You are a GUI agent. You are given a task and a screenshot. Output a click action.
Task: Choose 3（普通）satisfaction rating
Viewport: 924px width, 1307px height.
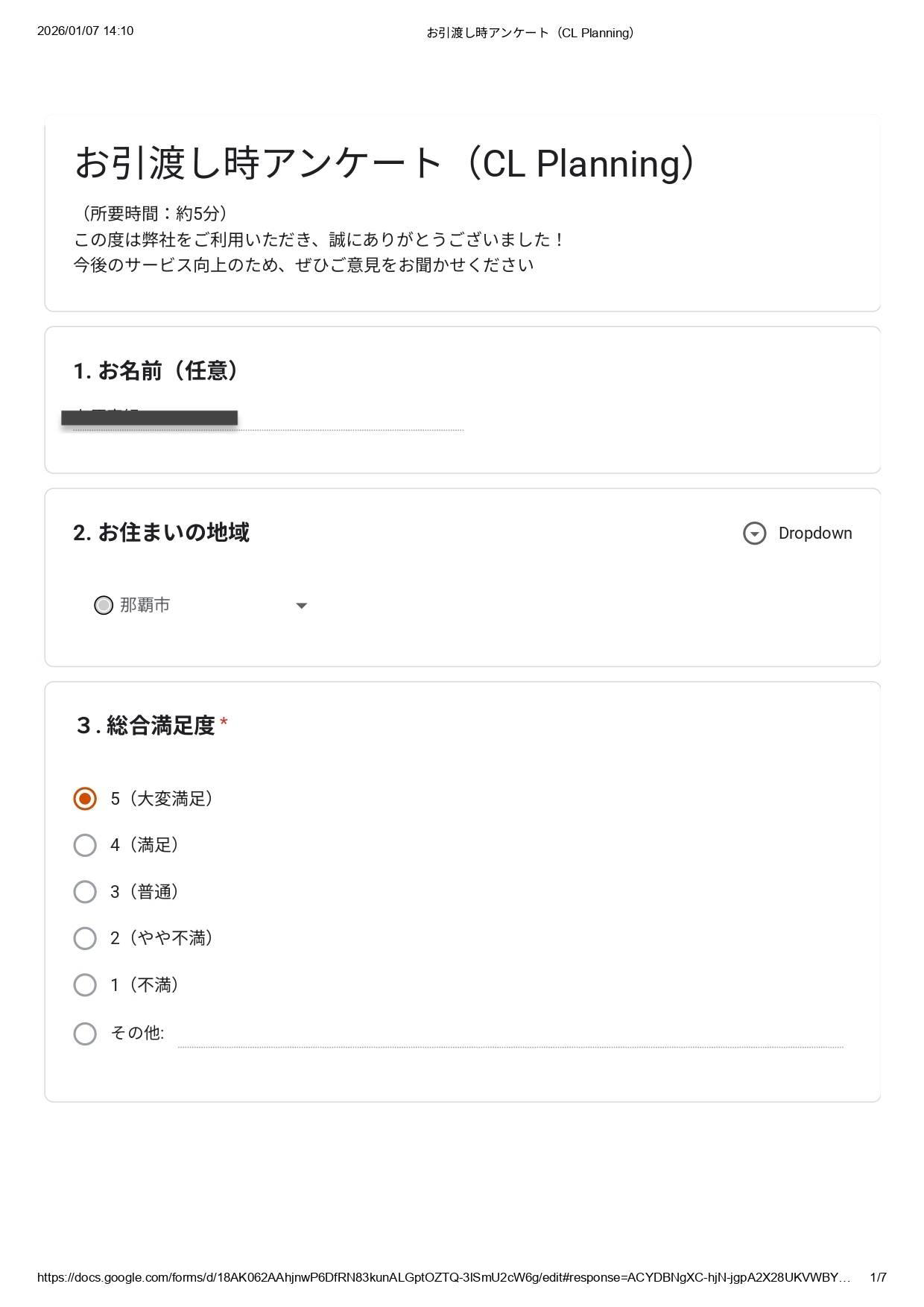[85, 892]
